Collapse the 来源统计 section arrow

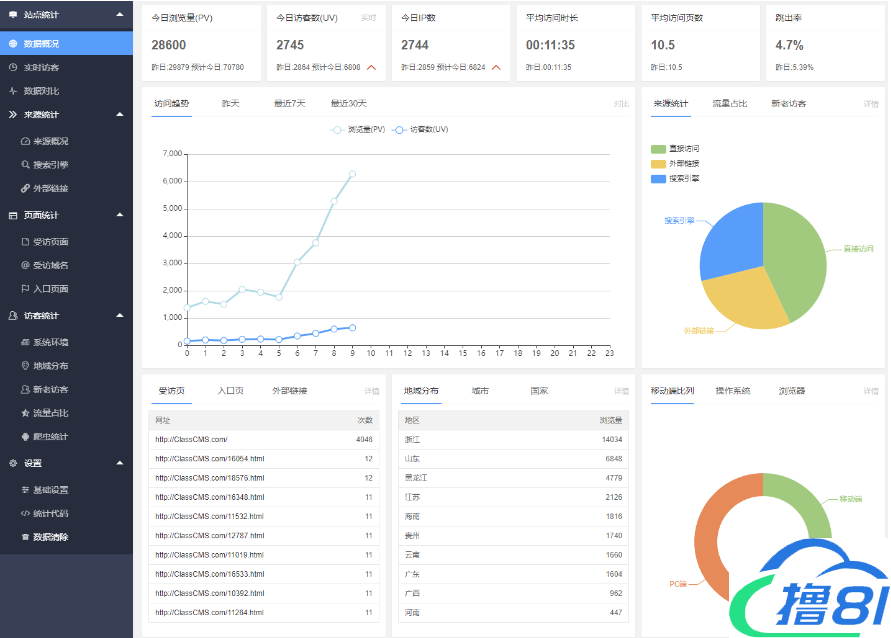[x=120, y=115]
